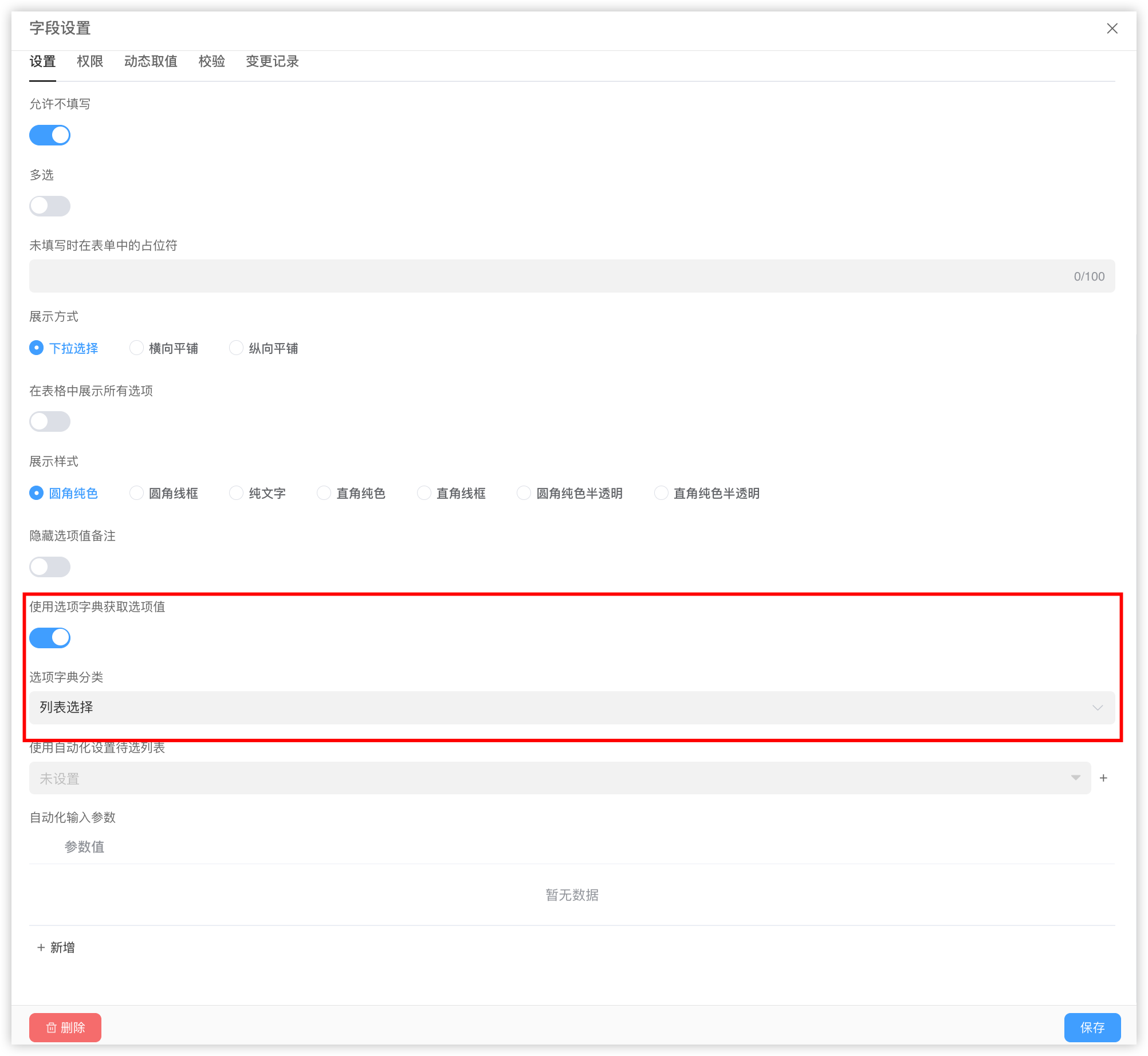Screen dimensions: 1148x1056
Task: Expand the 使用自动化设置待选列表 dropdown
Action: pyautogui.click(x=560, y=778)
